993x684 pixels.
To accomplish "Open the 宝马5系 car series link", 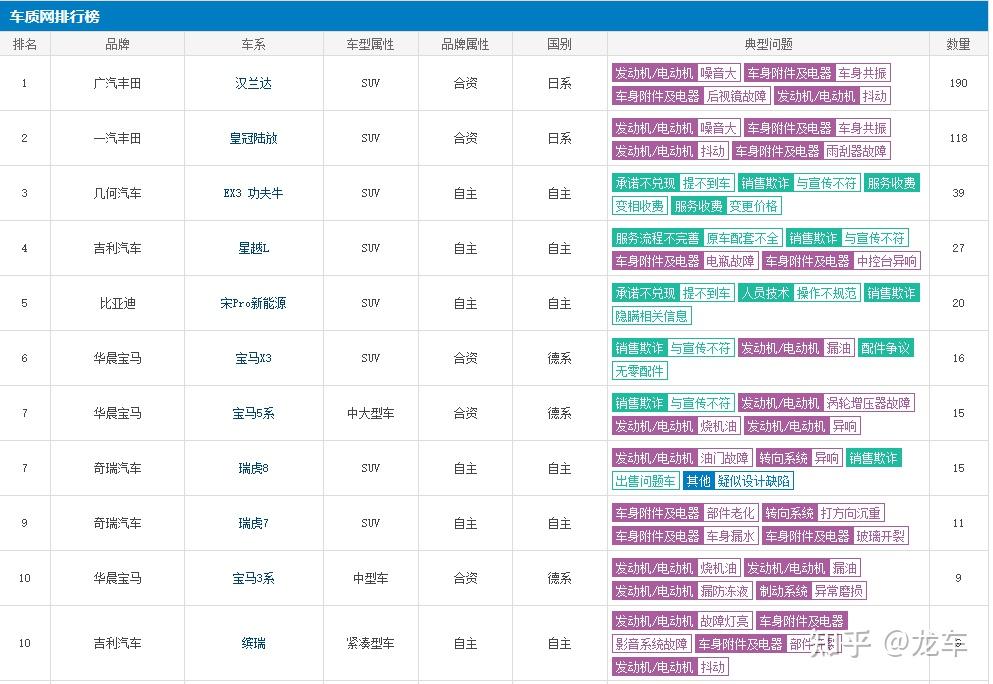I will pos(253,414).
